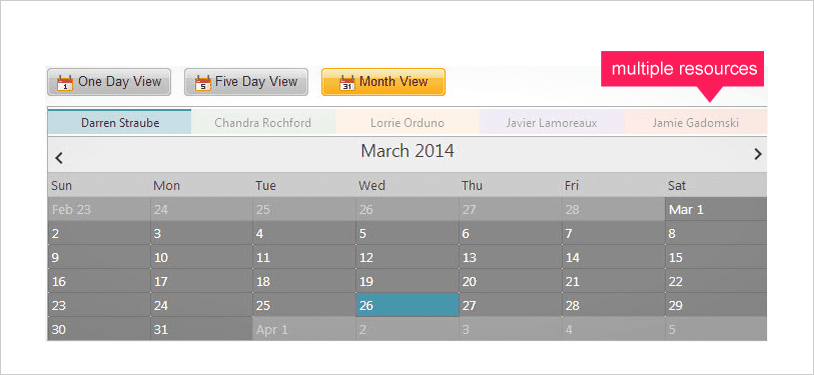The image size is (814, 375).
Task: Select Lorrie Orduno resource tab
Action: [408, 123]
